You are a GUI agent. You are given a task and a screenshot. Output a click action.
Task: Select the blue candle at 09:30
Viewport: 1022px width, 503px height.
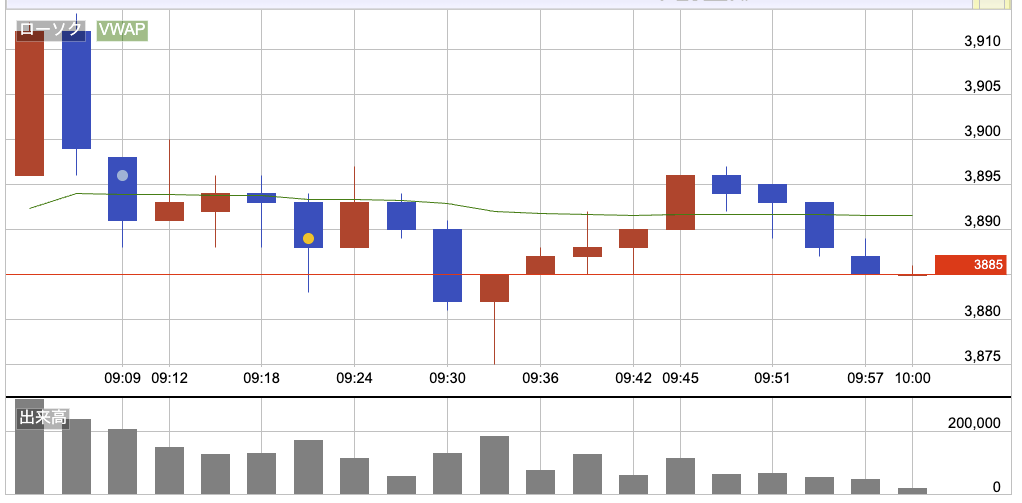coord(447,265)
